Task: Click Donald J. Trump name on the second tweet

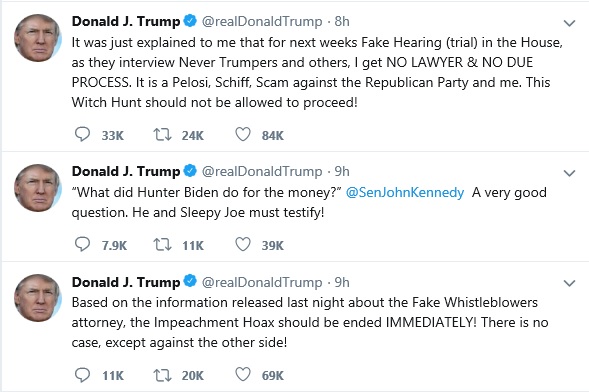Action: tap(126, 171)
